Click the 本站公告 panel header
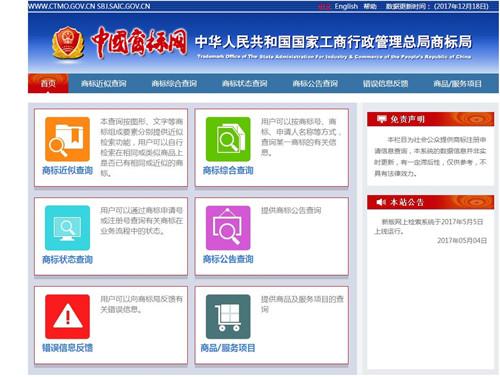The image size is (500, 377). click(430, 202)
